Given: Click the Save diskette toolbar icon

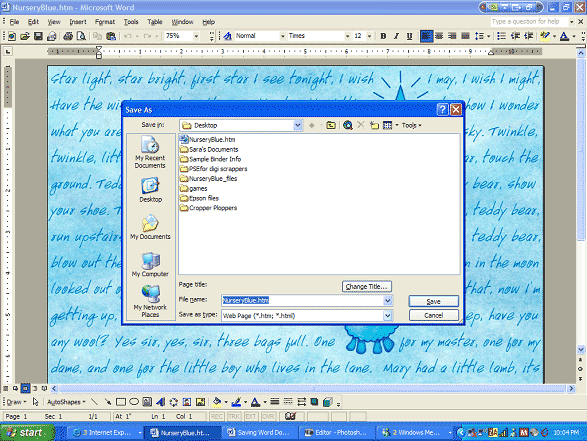Looking at the screenshot, I should tap(38, 36).
